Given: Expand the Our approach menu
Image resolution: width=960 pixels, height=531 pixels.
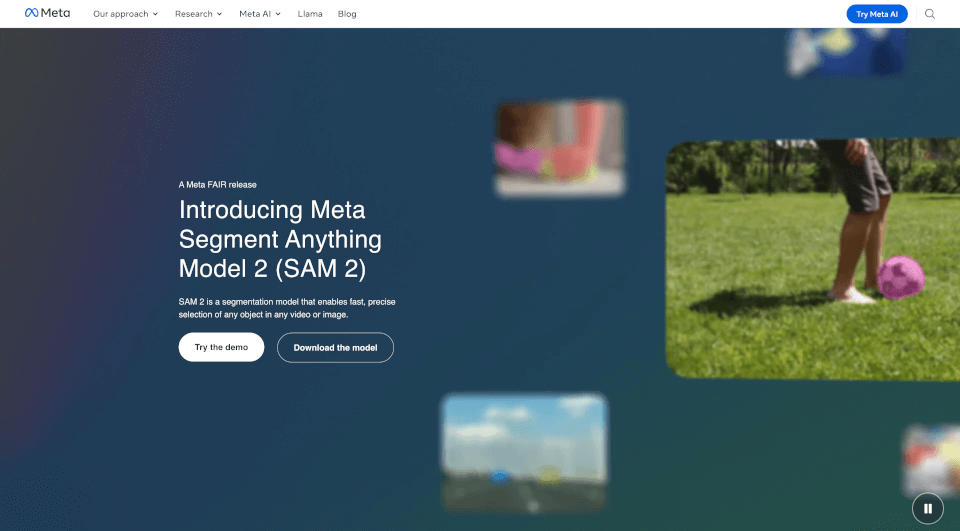Looking at the screenshot, I should tap(126, 13).
